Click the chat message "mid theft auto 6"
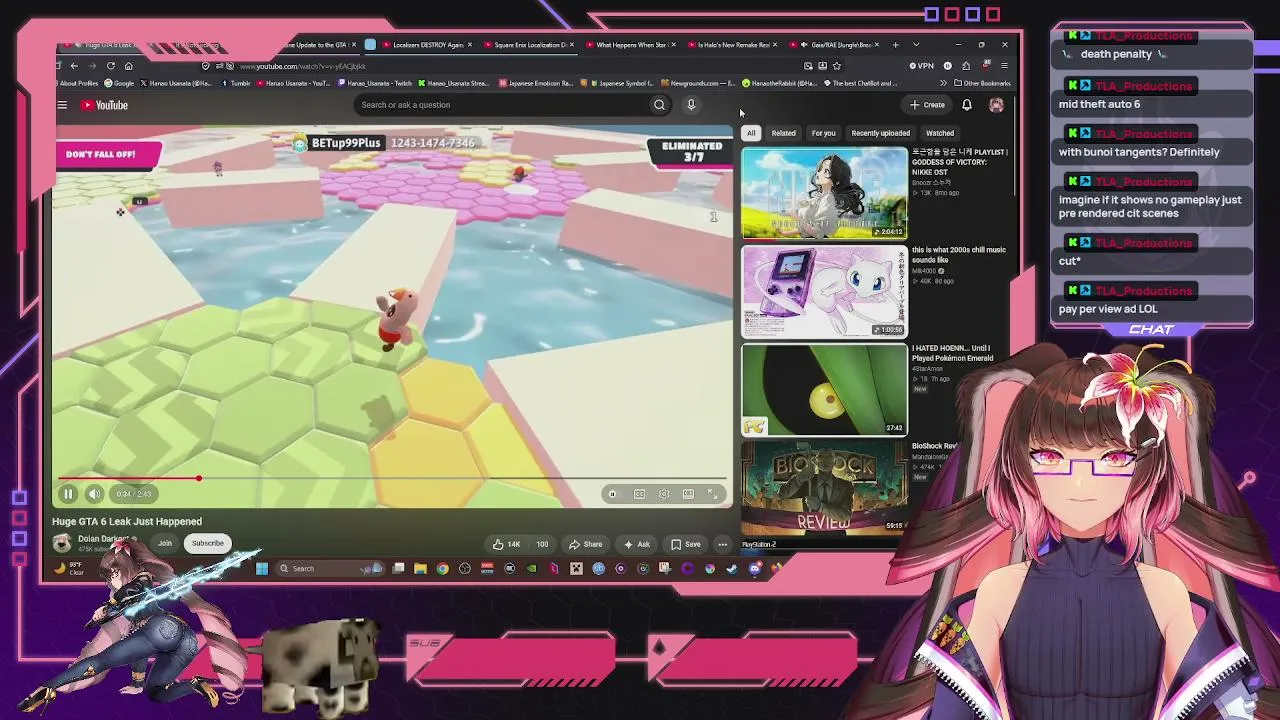 coord(1099,104)
